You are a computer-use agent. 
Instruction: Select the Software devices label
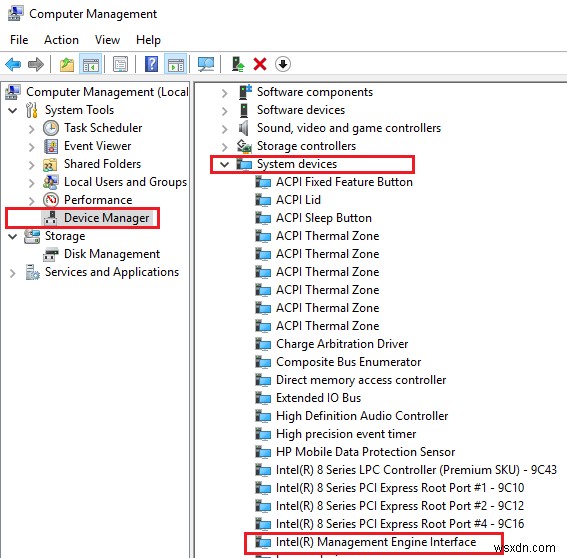pos(301,110)
